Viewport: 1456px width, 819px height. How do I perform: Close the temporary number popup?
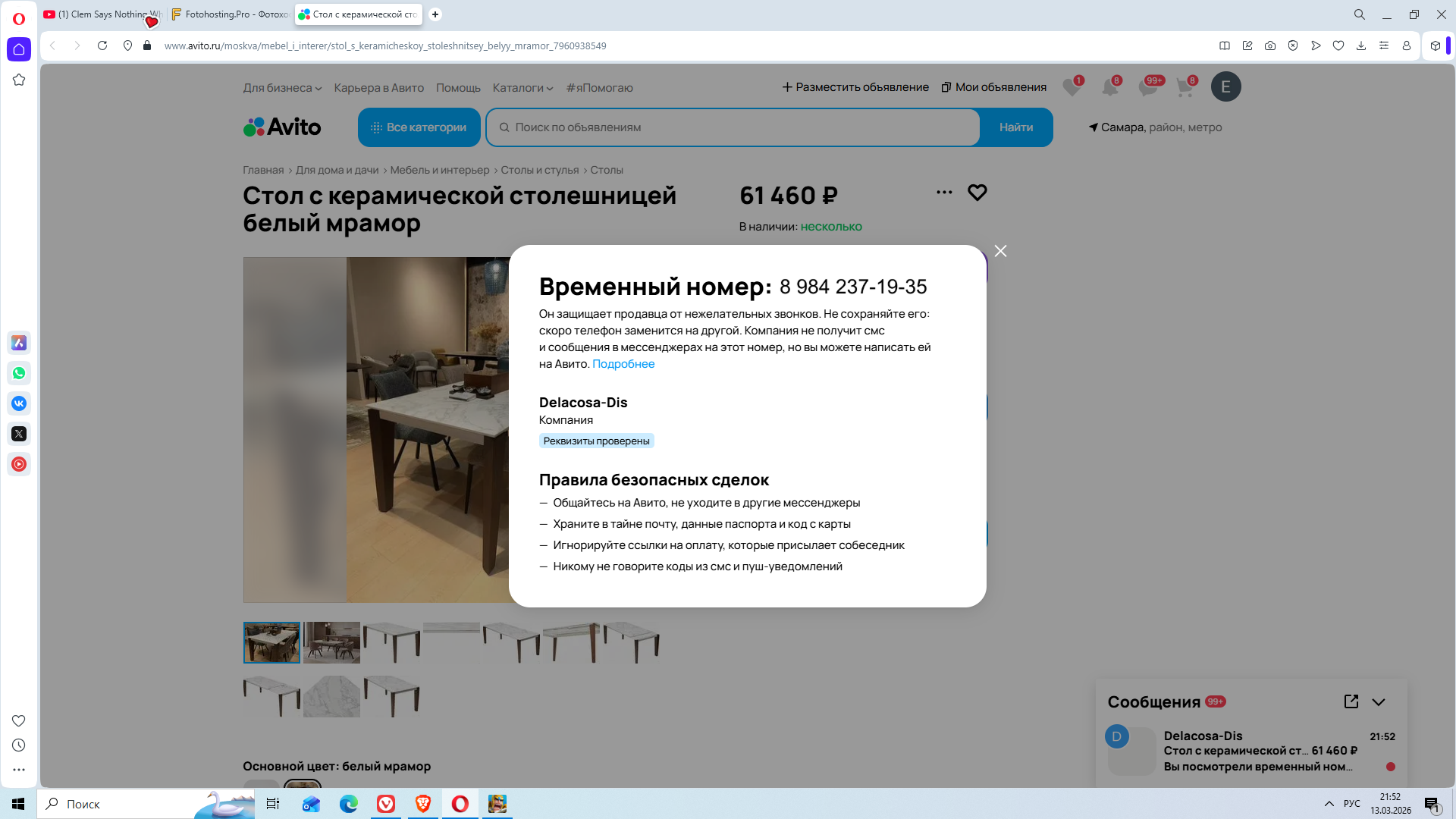pos(1000,251)
